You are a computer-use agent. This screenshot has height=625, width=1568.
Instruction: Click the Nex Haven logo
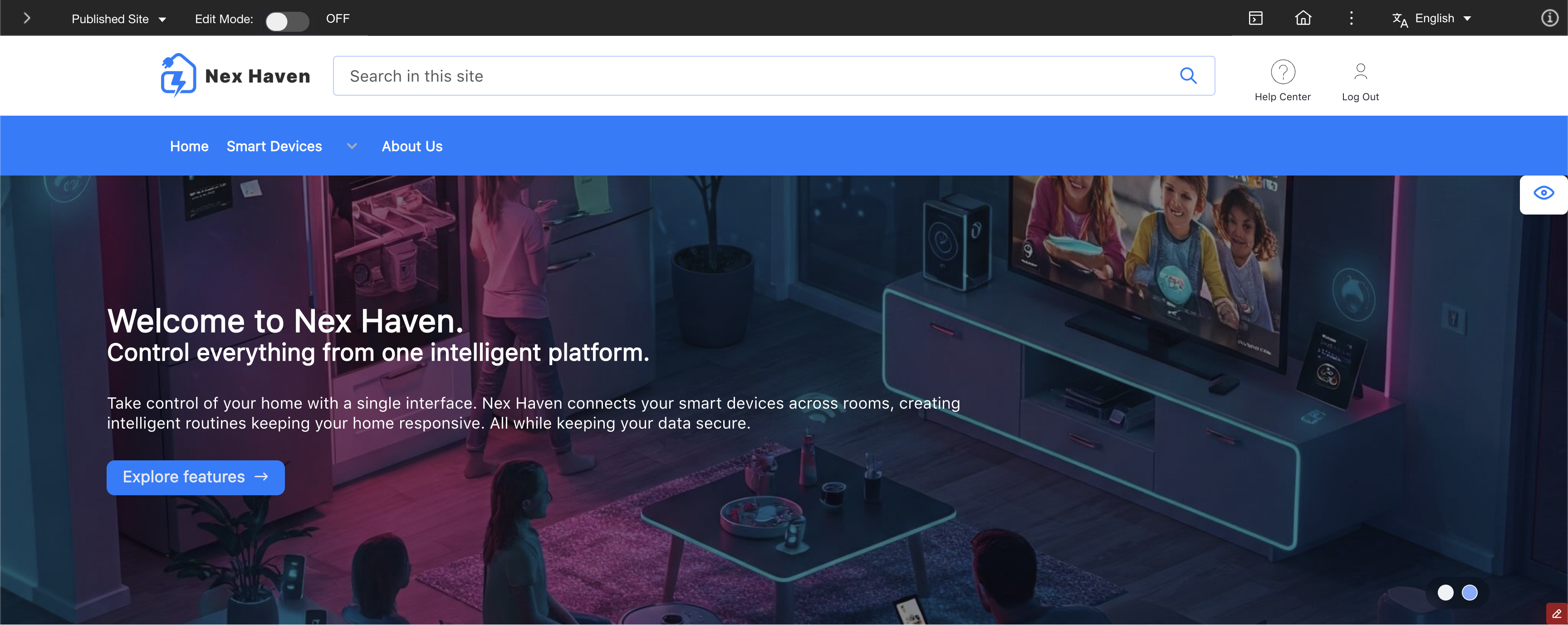[x=235, y=75]
